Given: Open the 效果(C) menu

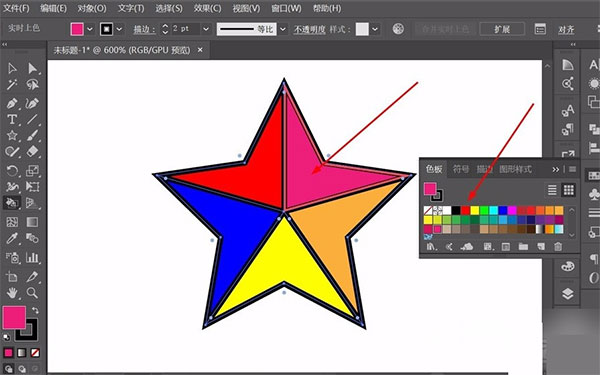Looking at the screenshot, I should (207, 8).
